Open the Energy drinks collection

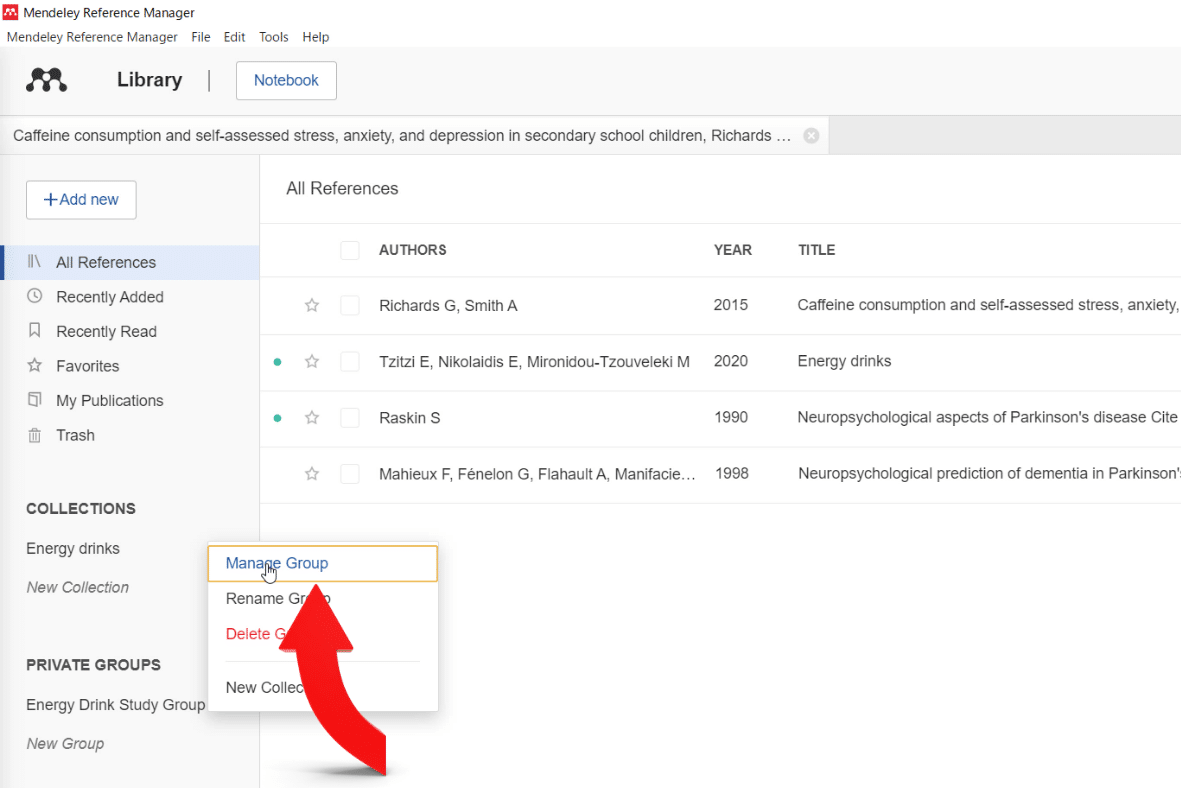73,548
